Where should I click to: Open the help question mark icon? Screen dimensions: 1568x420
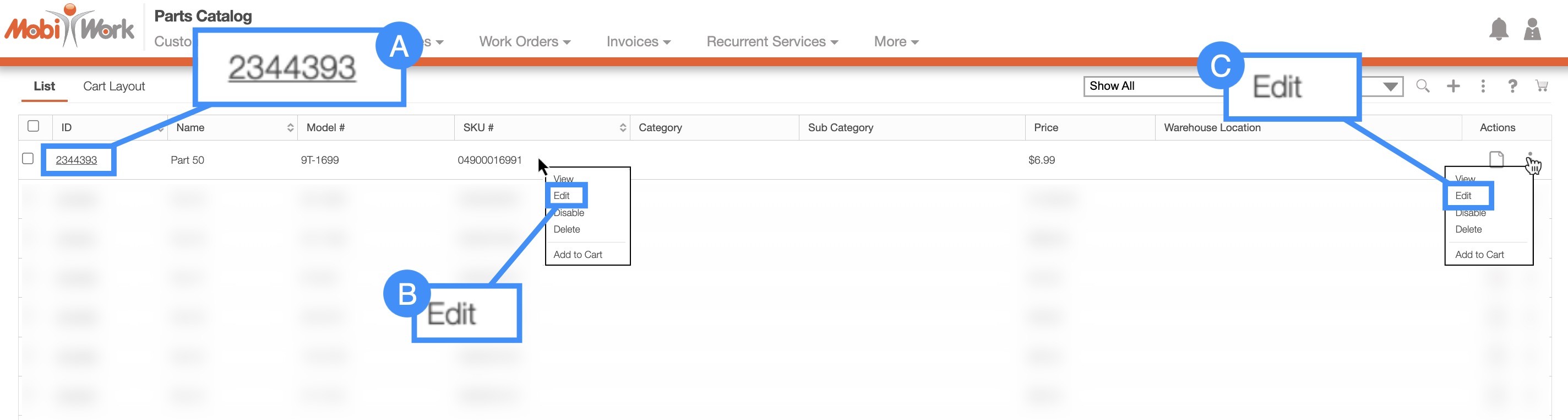(x=1512, y=86)
